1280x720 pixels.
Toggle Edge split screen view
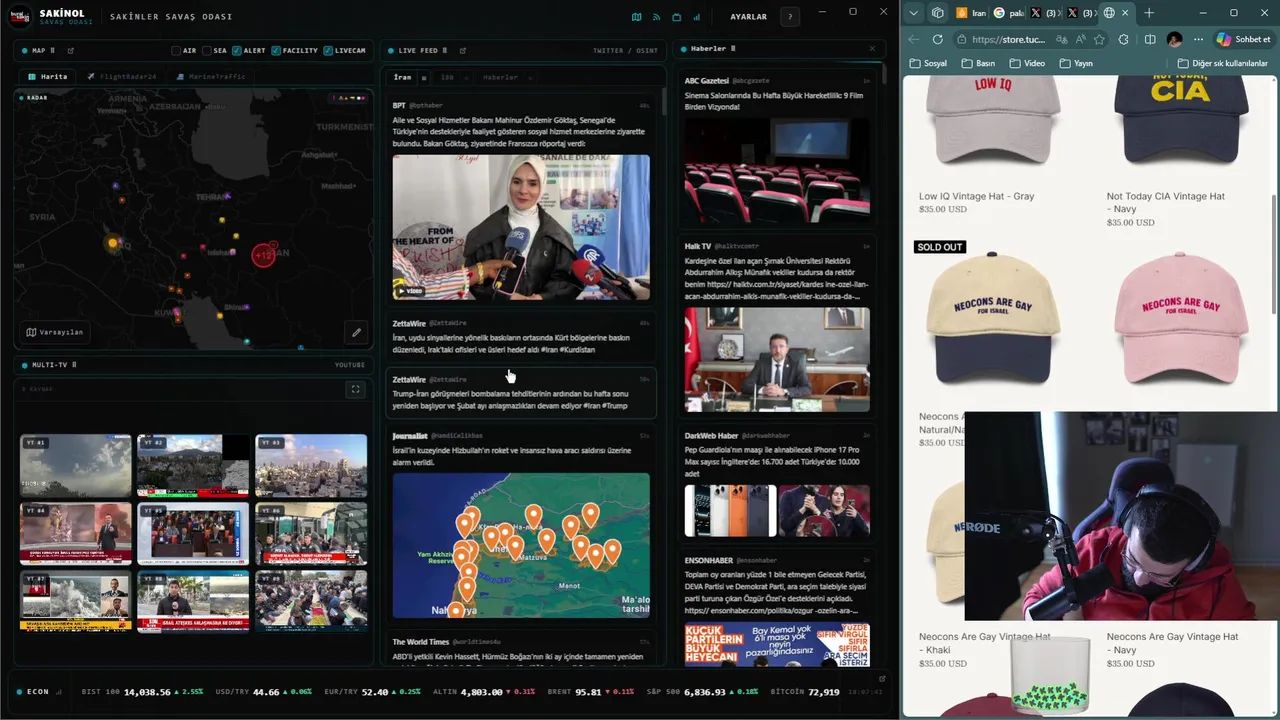(x=1149, y=39)
